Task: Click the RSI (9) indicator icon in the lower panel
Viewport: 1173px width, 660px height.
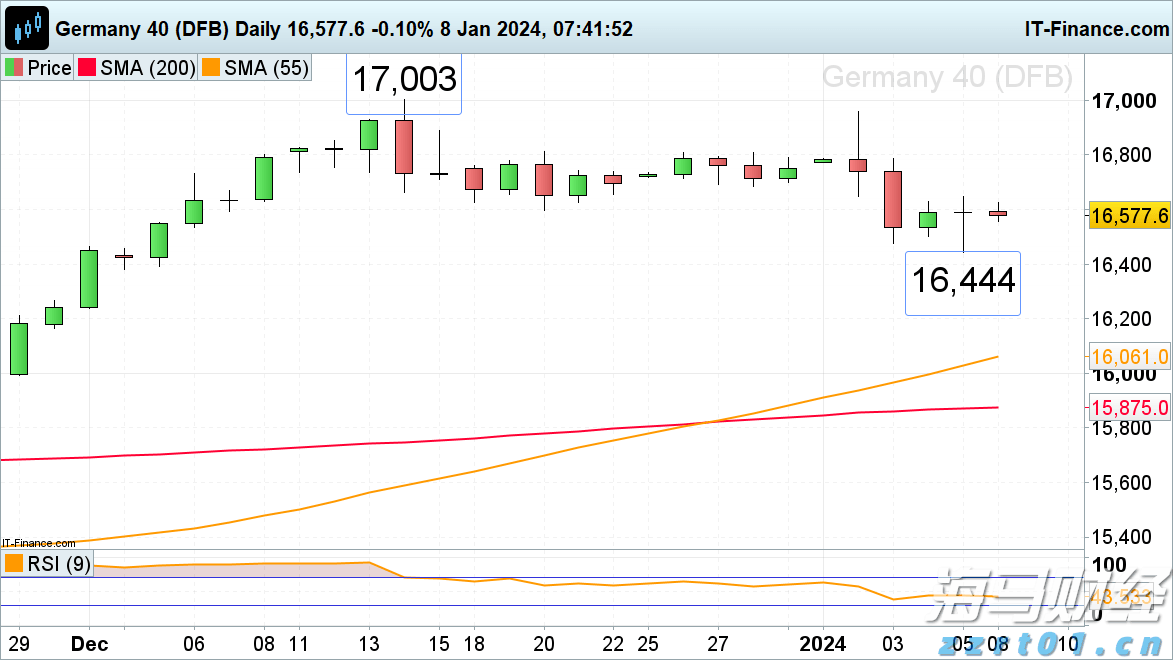Action: click(14, 564)
